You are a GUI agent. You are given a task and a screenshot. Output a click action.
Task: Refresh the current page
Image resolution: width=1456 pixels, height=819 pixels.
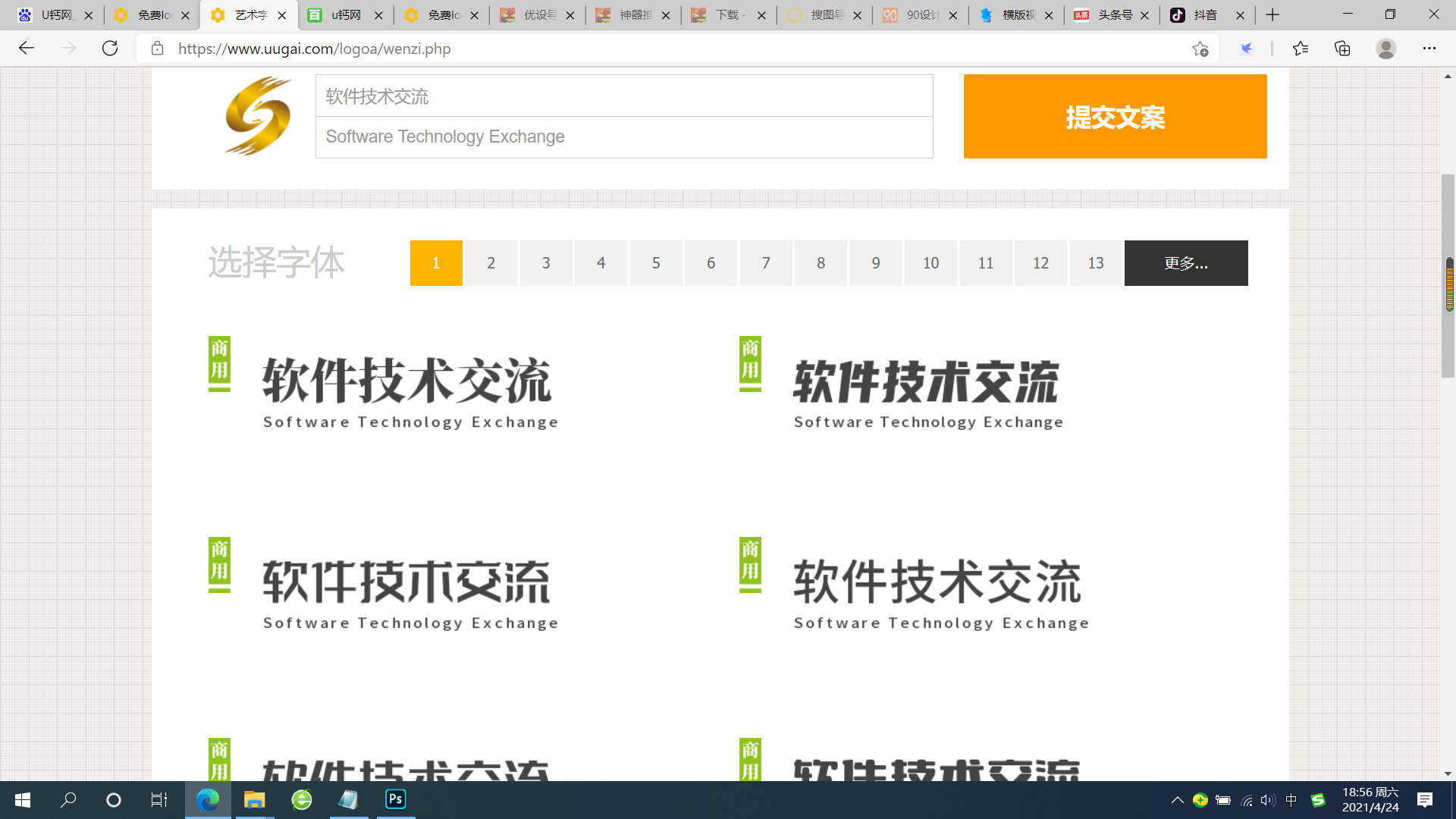coord(110,48)
